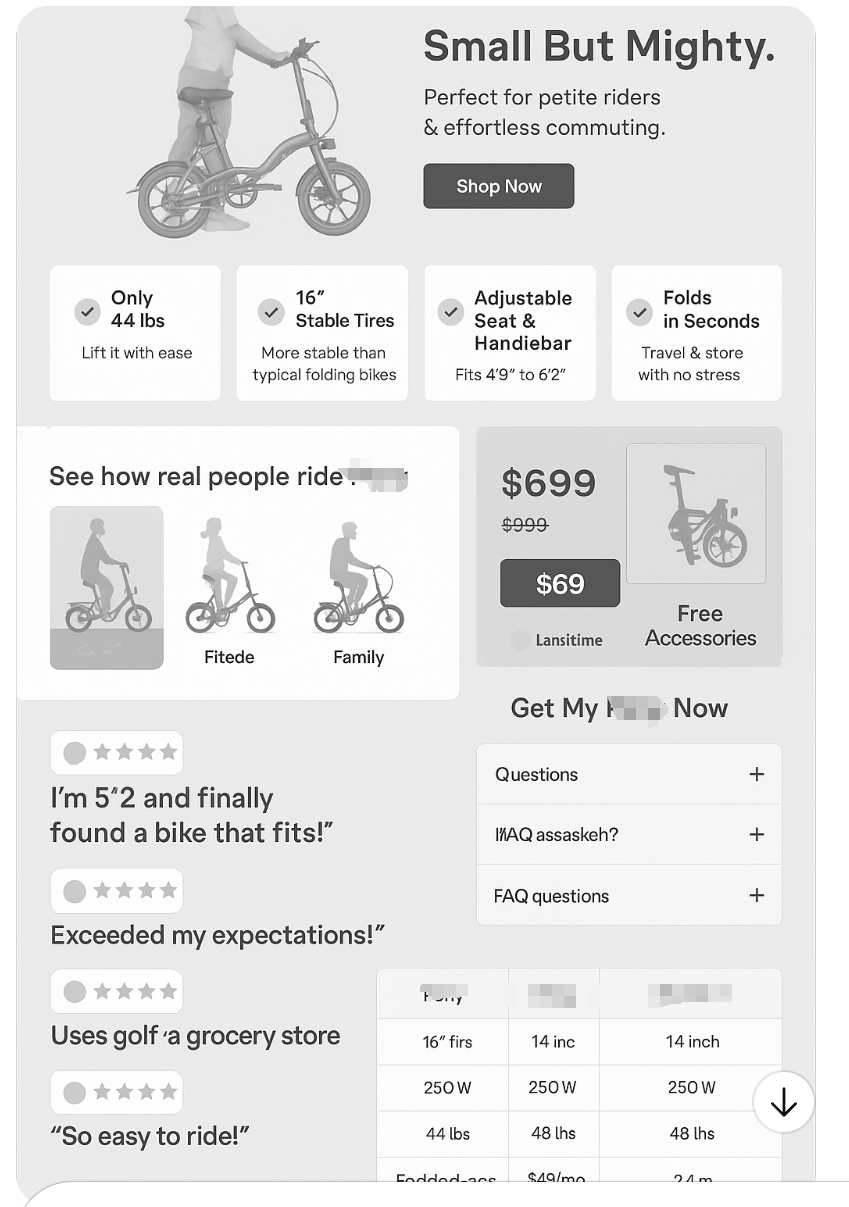Open the Free Accessories bike thumbnail

coord(696,514)
